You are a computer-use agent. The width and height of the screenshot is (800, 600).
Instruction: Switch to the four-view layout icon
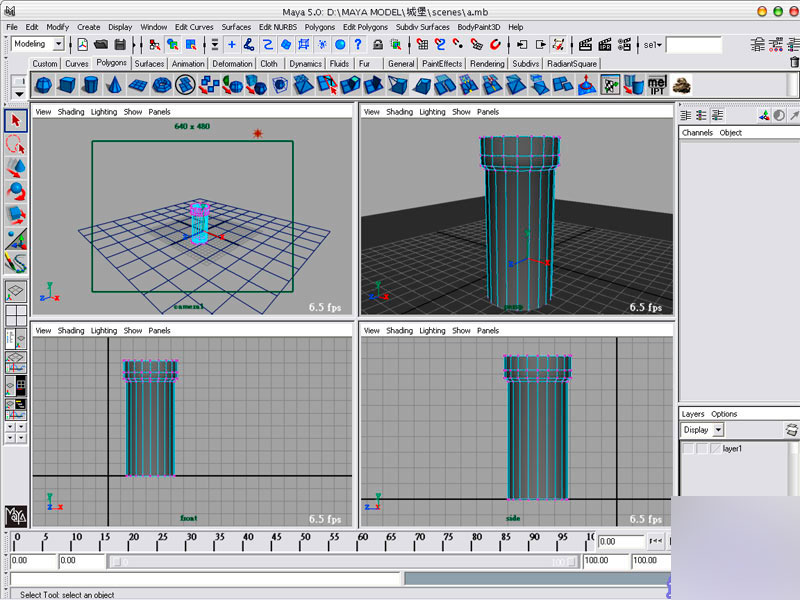[16, 317]
